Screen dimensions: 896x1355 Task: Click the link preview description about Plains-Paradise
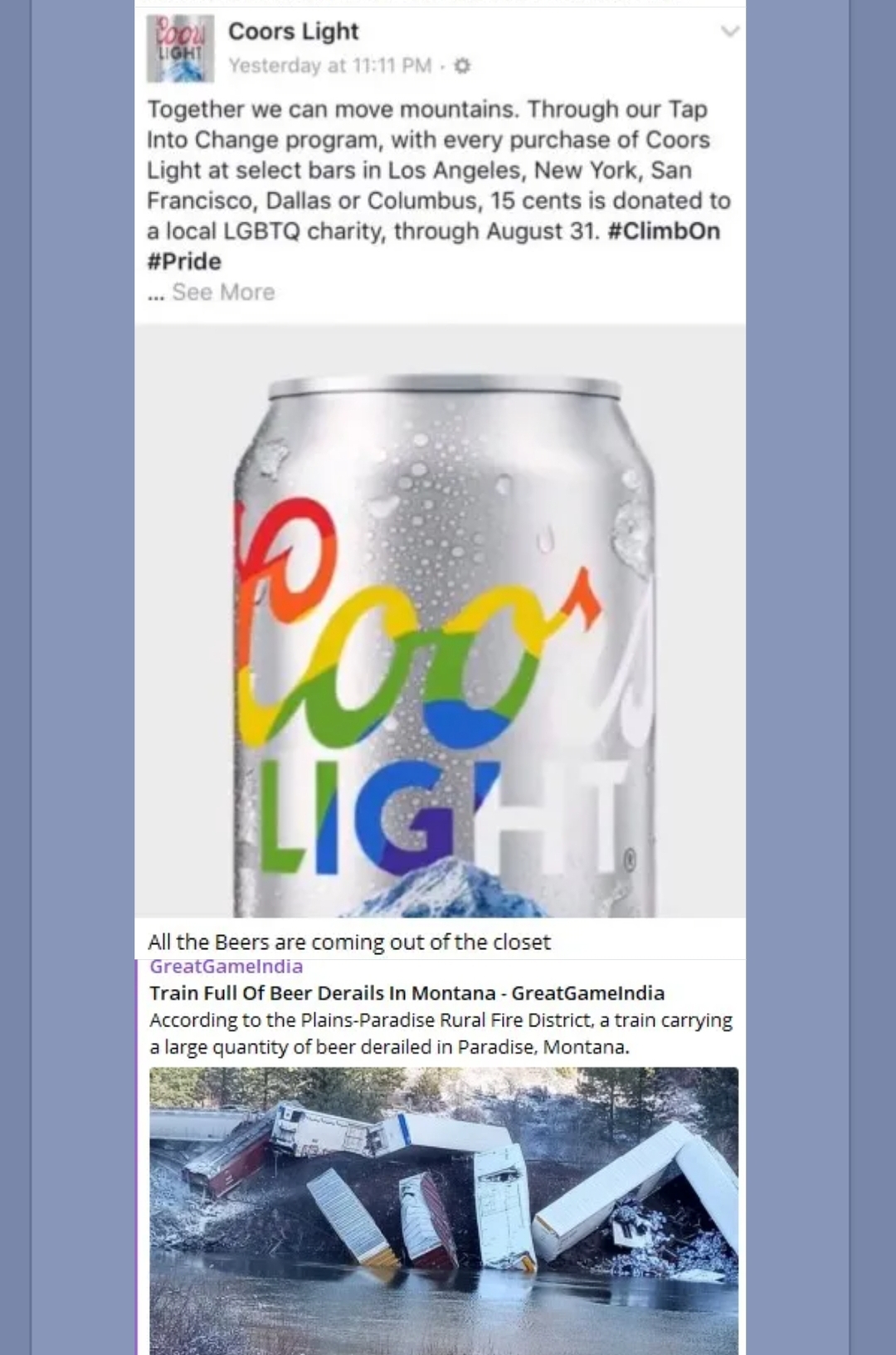coord(441,1033)
